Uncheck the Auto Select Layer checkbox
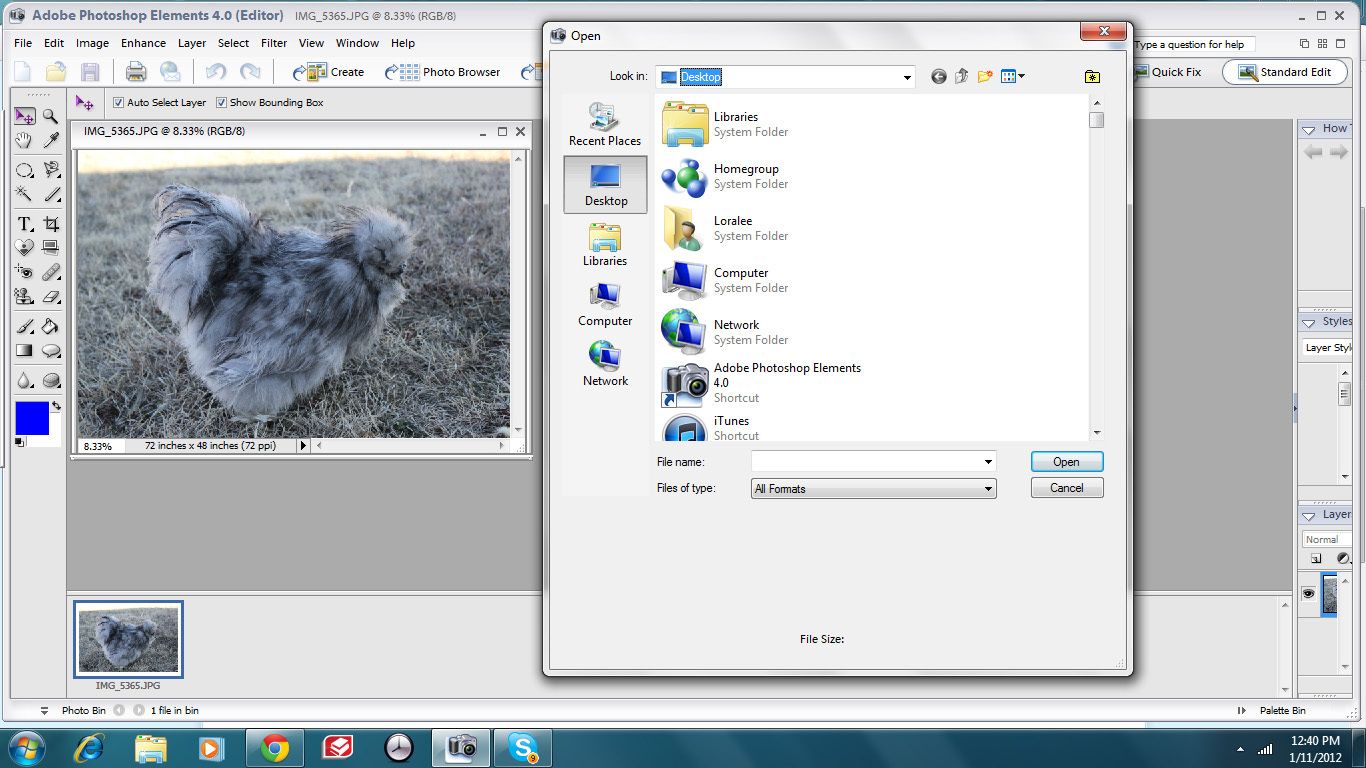The height and width of the screenshot is (768, 1366). (119, 103)
